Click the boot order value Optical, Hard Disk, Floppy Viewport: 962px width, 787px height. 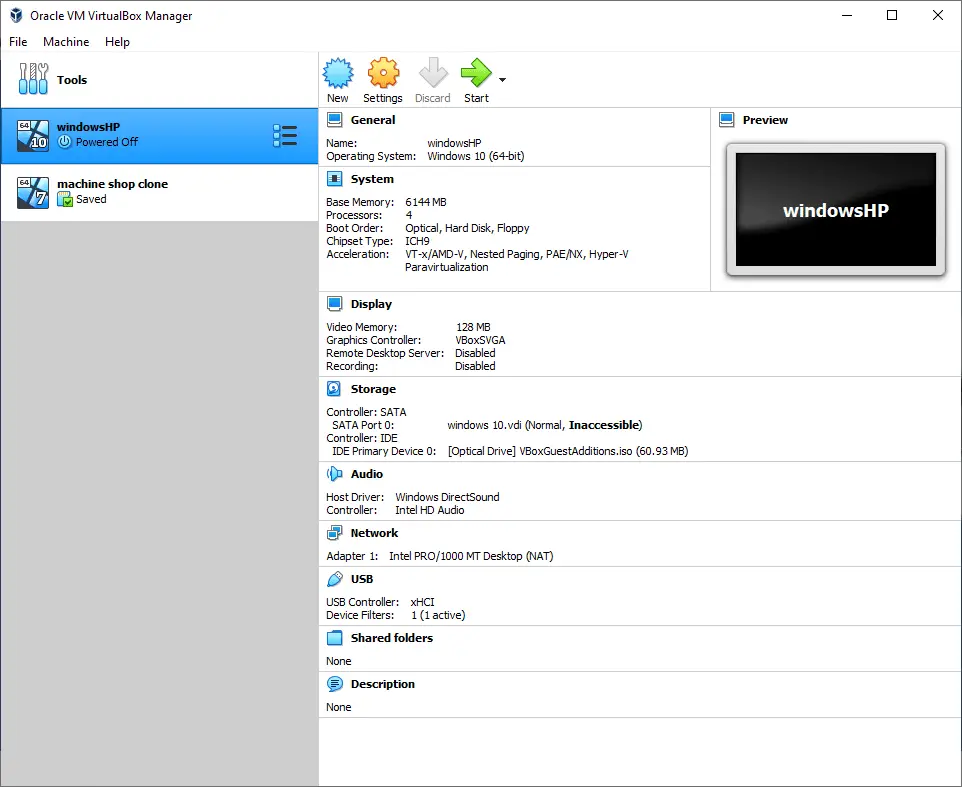click(467, 228)
